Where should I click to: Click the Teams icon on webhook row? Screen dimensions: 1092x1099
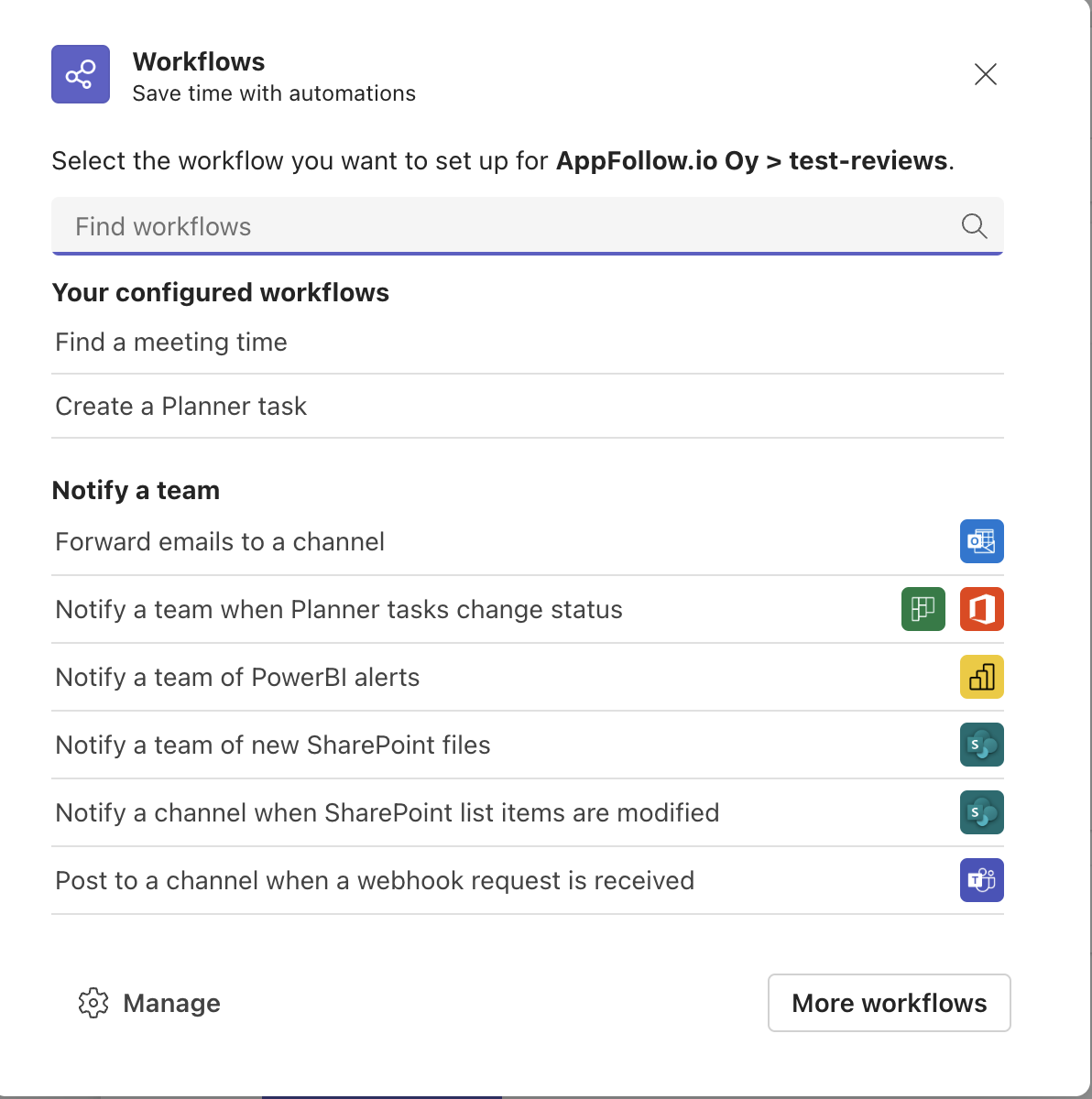tap(982, 880)
